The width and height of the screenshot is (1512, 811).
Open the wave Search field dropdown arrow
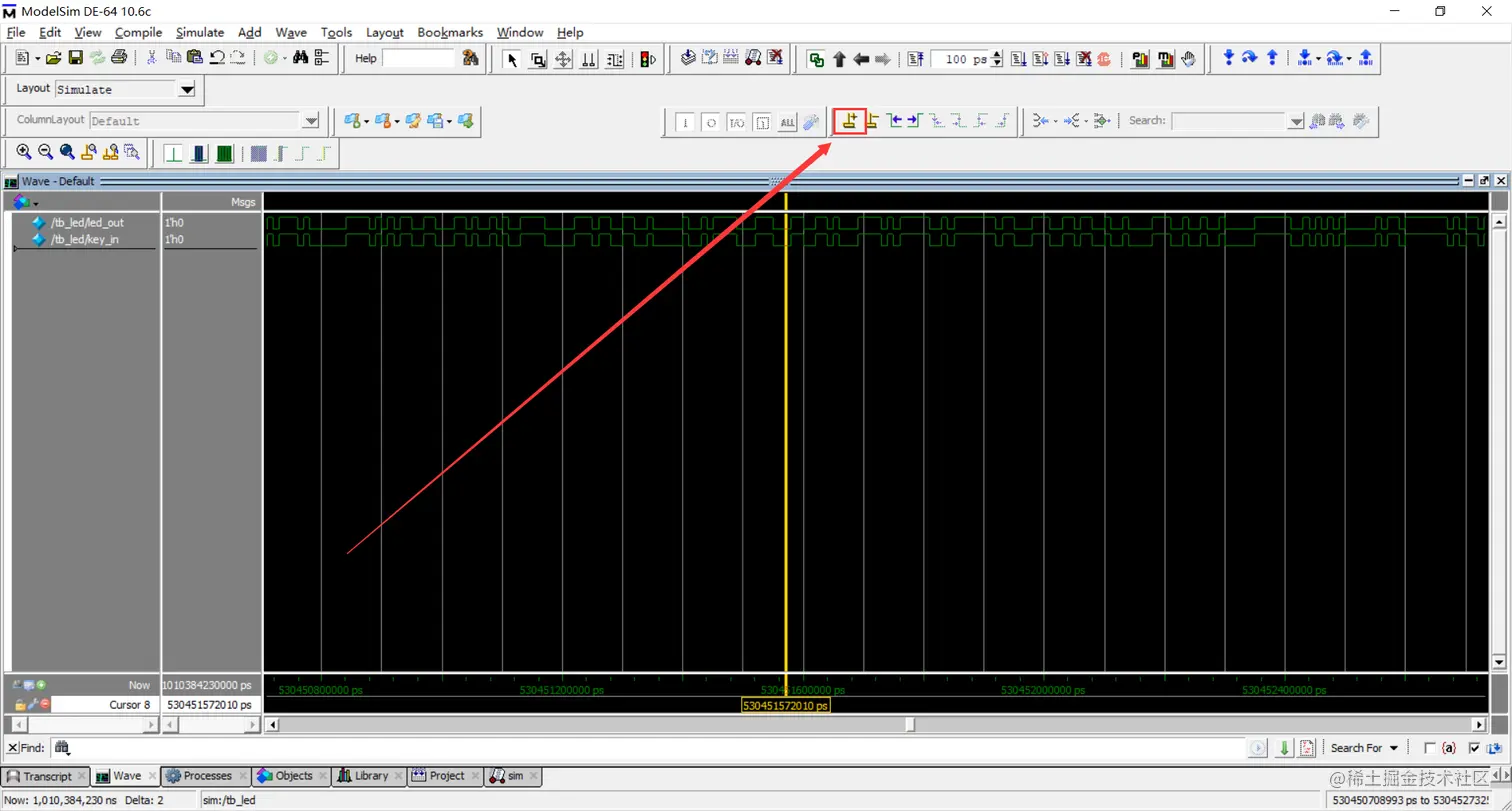coord(1297,121)
